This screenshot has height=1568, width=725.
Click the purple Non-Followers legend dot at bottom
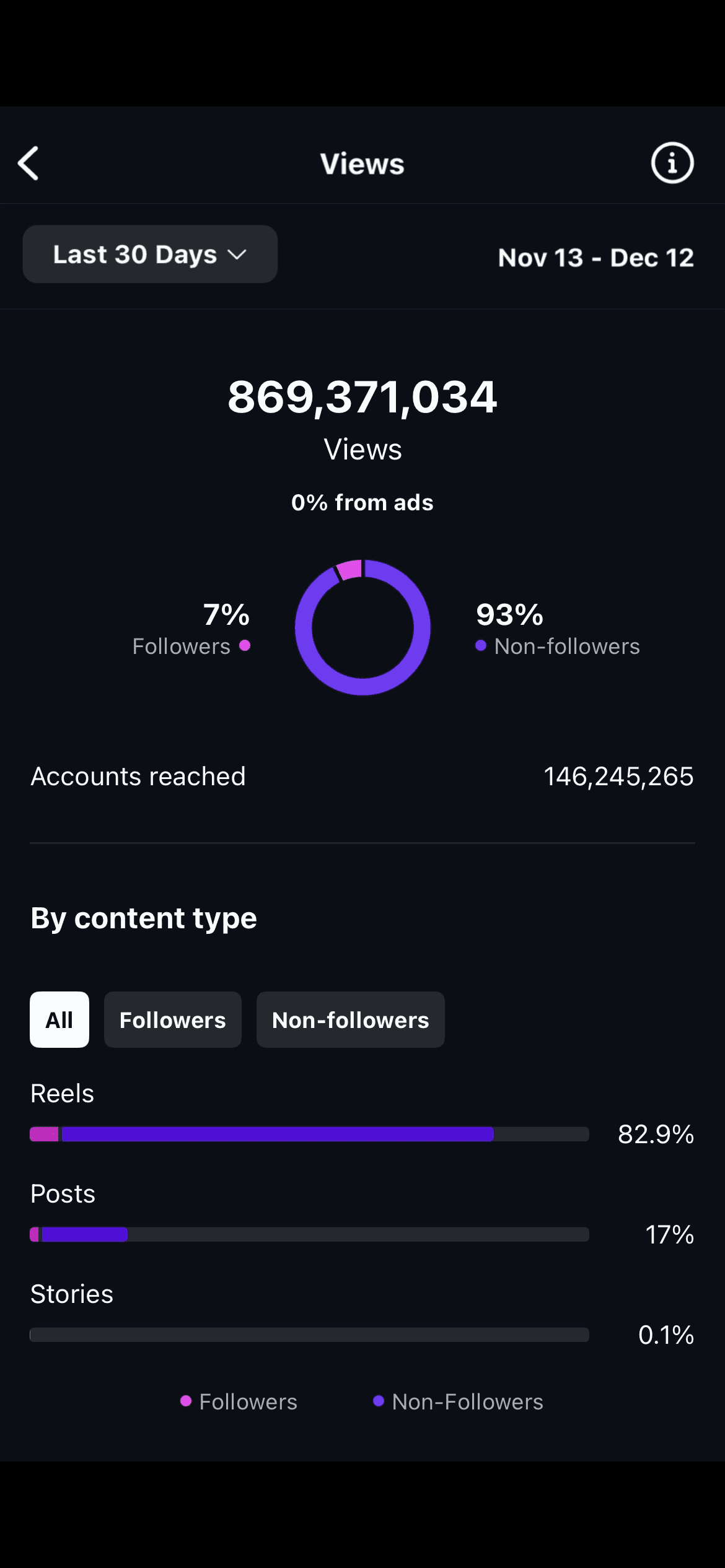click(379, 1401)
